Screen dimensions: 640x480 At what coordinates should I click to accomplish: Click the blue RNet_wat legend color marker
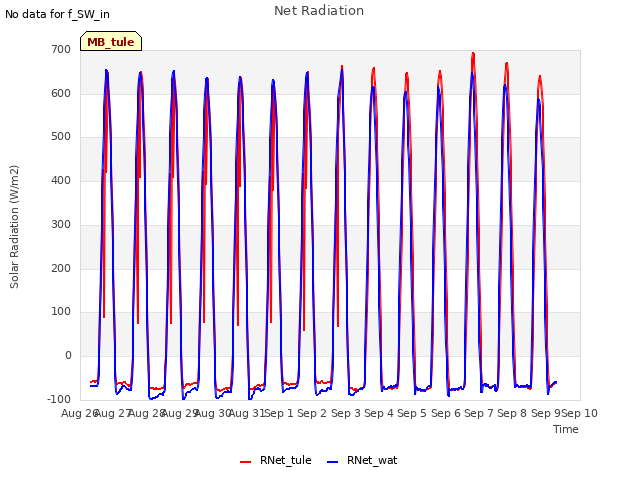tap(333, 462)
